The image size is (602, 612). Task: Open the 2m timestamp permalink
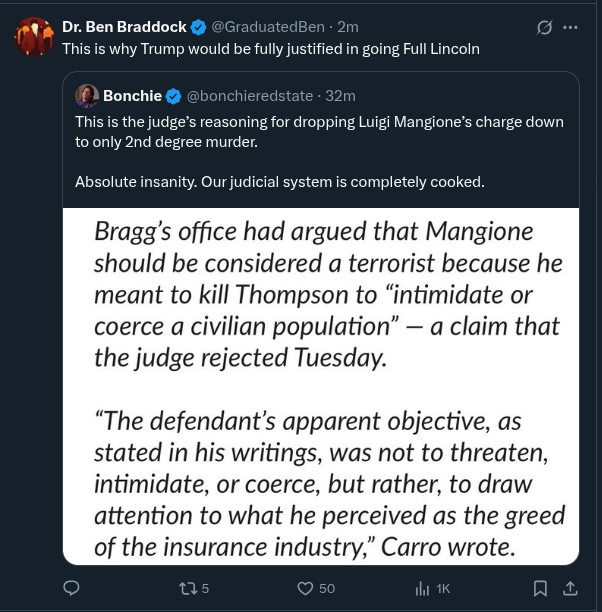(347, 27)
